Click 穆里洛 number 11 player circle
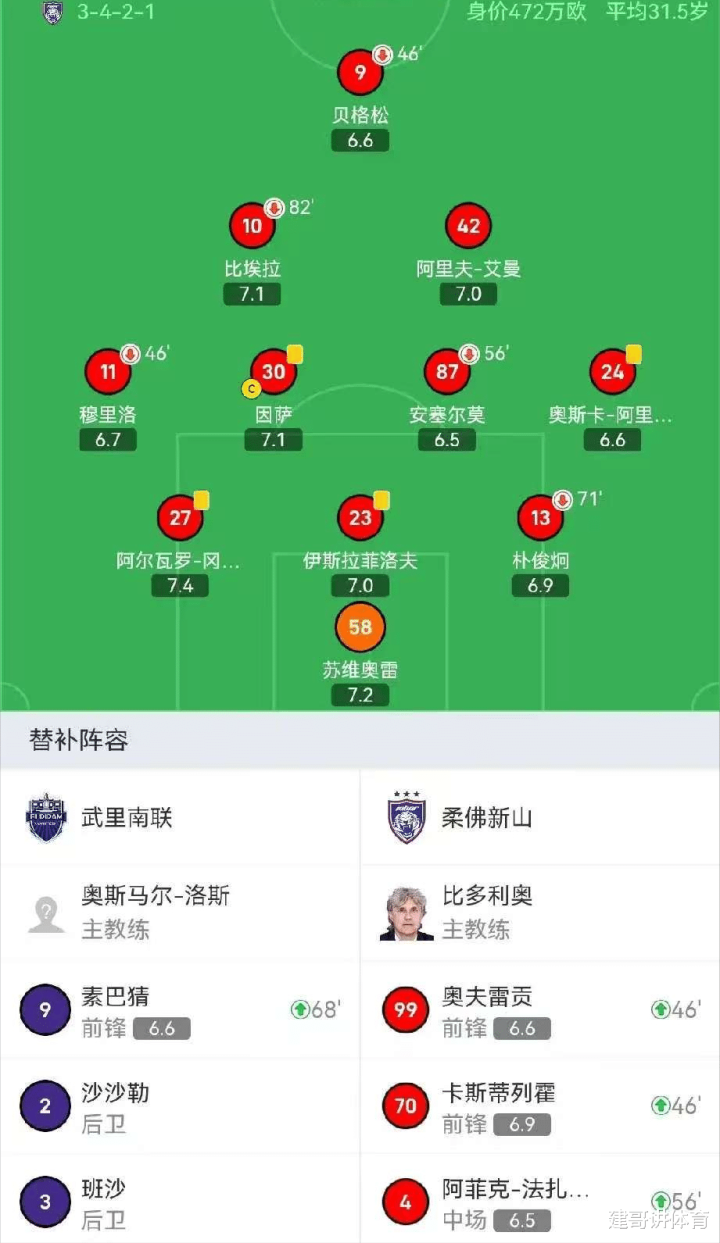This screenshot has height=1243, width=720. pos(108,372)
